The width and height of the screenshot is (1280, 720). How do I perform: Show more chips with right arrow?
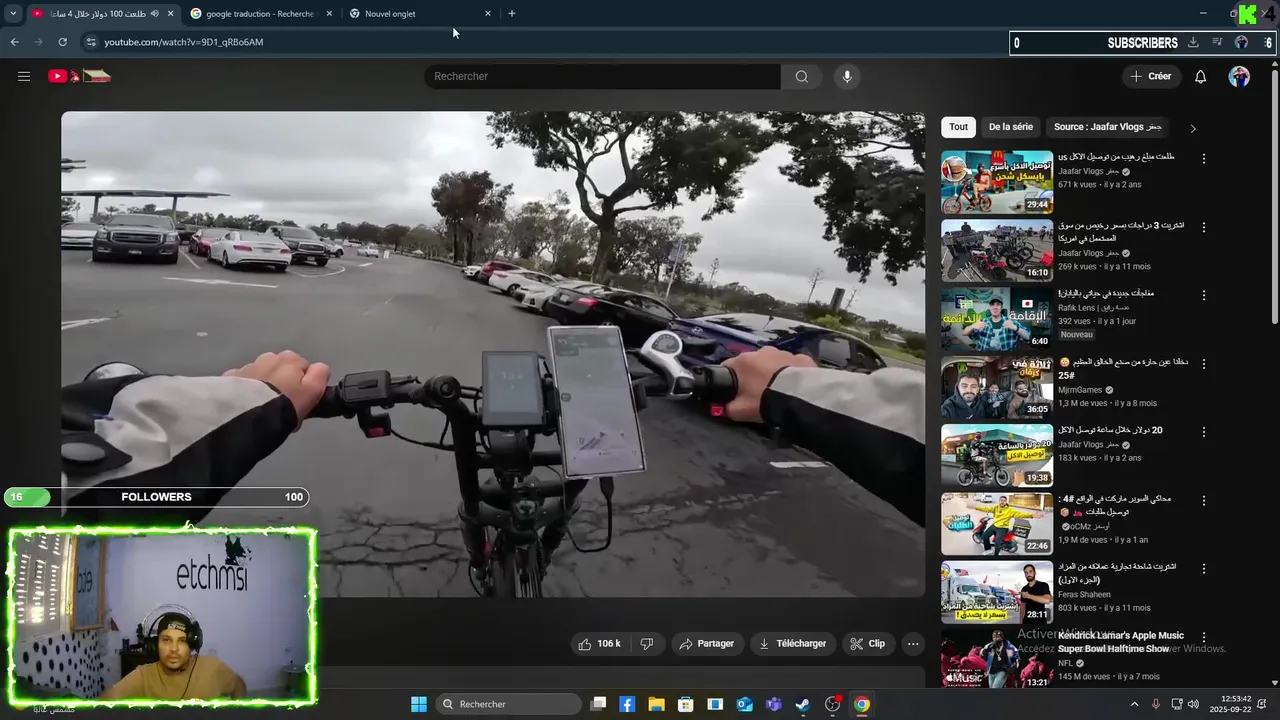click(x=1192, y=128)
